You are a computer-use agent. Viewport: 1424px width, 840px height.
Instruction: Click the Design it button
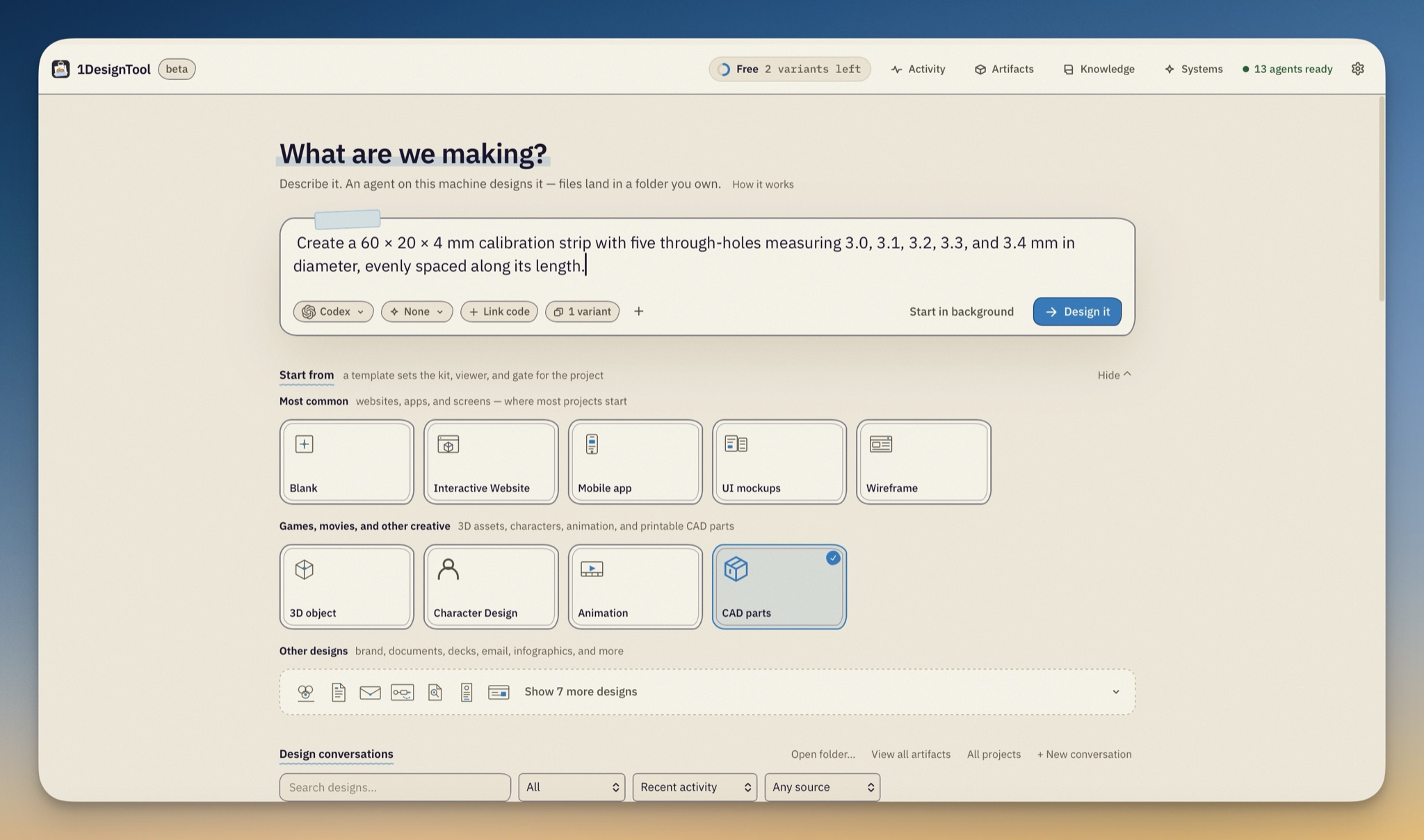[x=1077, y=312]
